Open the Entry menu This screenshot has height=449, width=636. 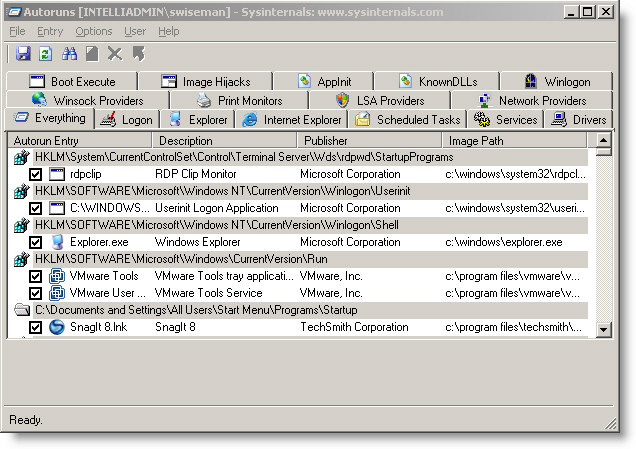click(50, 31)
